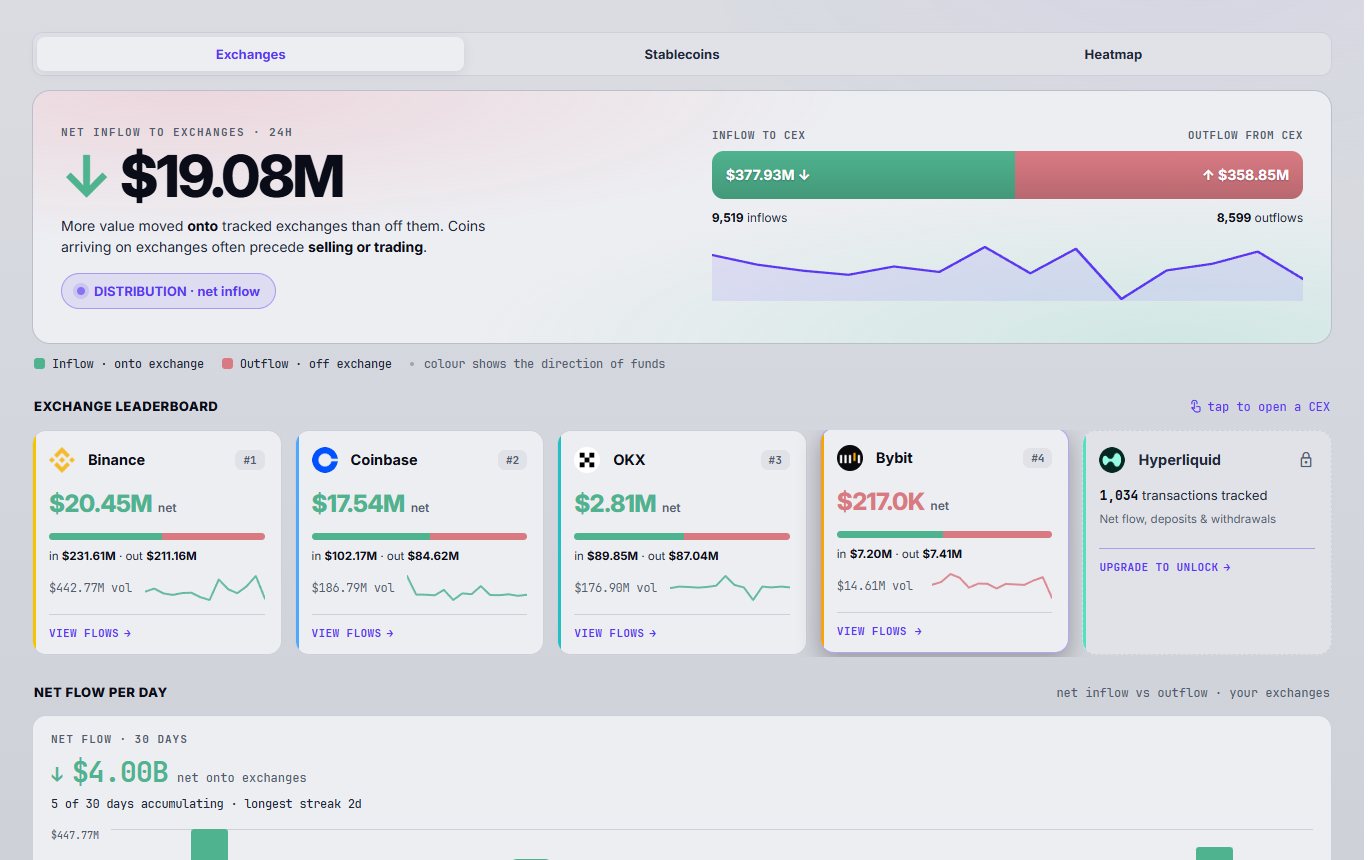Viewport: 1368px width, 860px height.
Task: Click the green Inflow legend swatch
Action: (39, 364)
